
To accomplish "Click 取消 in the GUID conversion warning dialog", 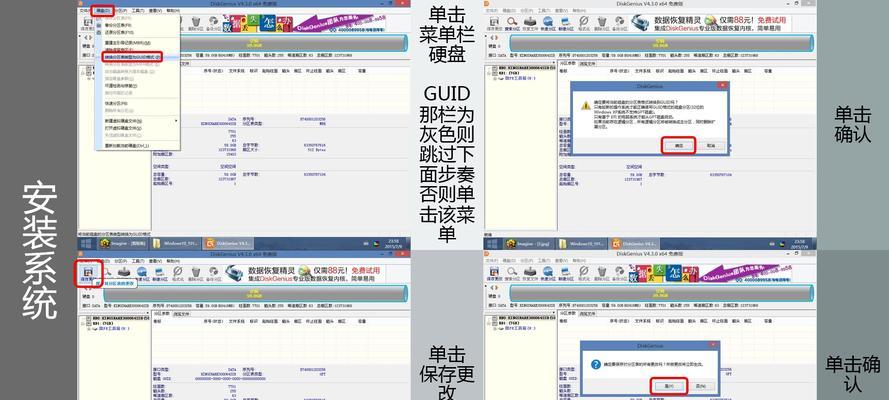I will point(712,146).
